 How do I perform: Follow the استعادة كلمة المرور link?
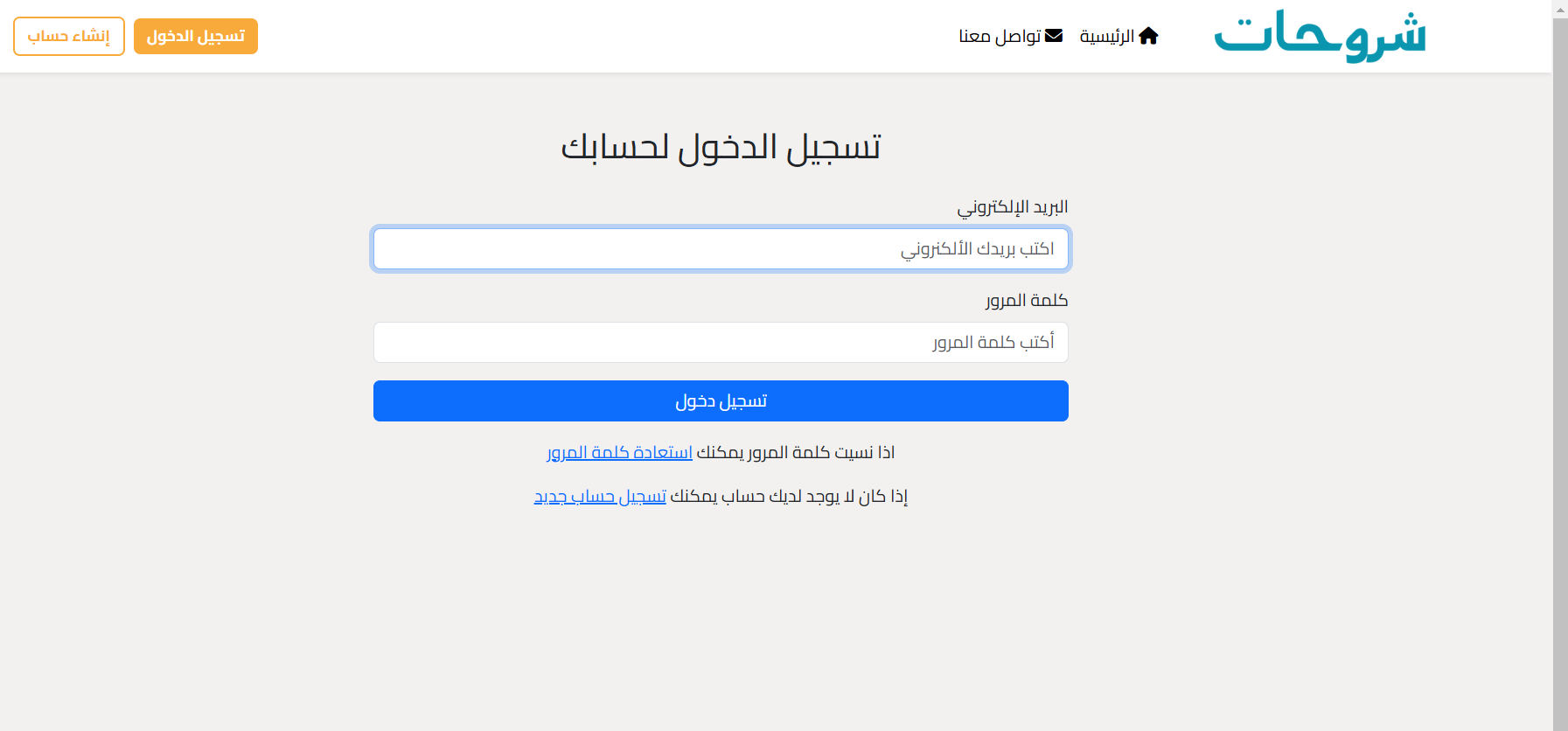(619, 452)
